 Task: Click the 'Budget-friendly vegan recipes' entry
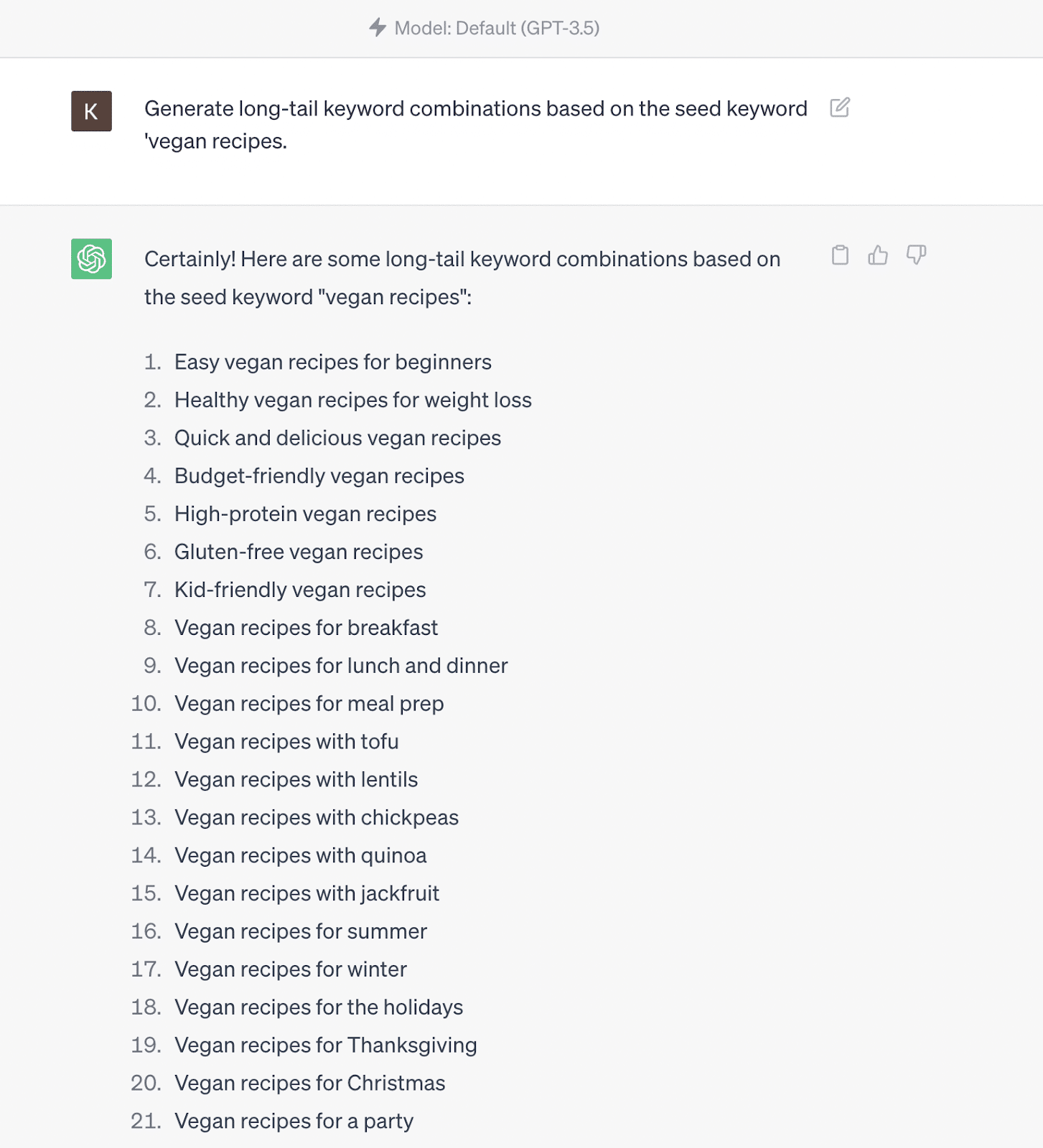(x=319, y=476)
